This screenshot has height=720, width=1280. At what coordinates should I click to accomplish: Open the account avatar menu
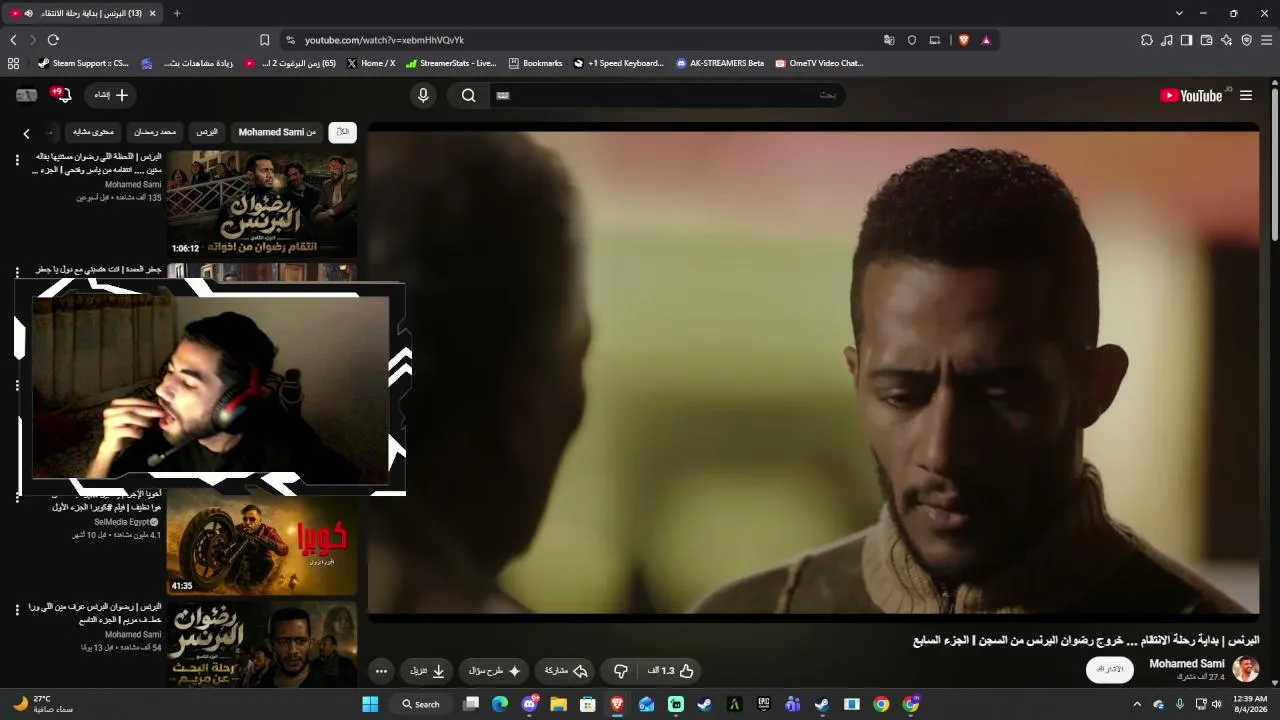pyautogui.click(x=27, y=95)
